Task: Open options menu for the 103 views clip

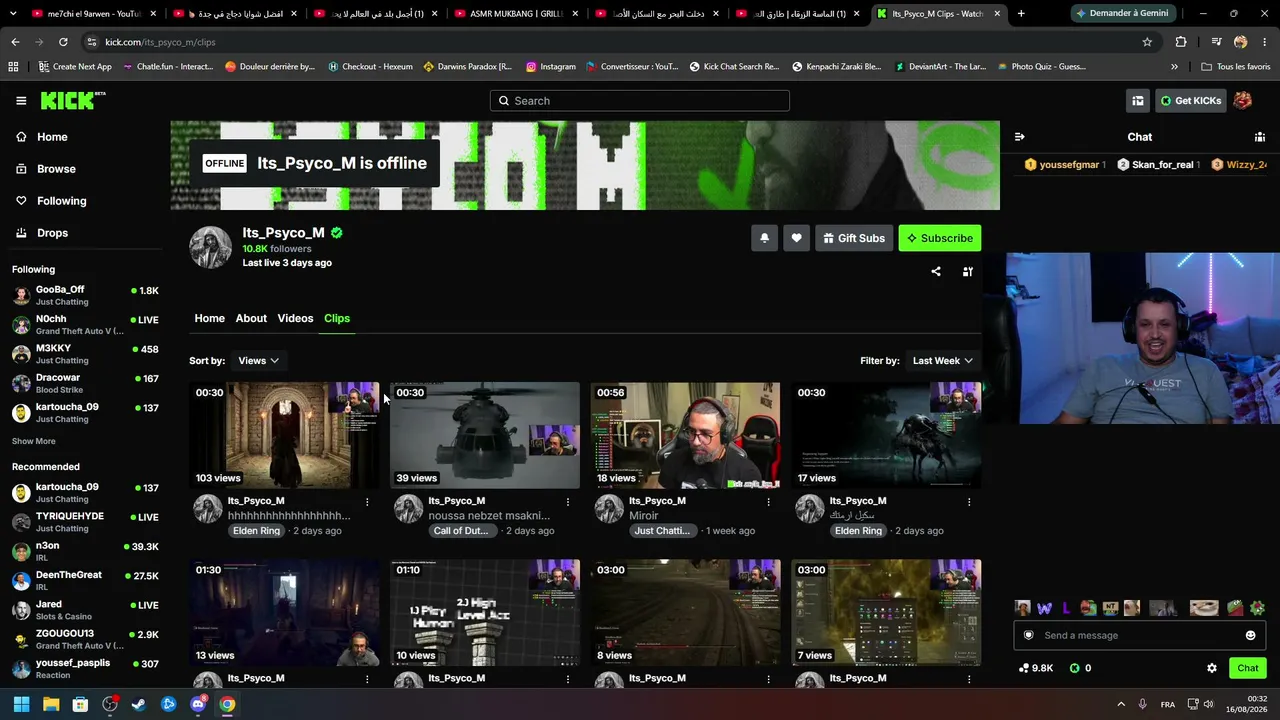Action: click(367, 501)
